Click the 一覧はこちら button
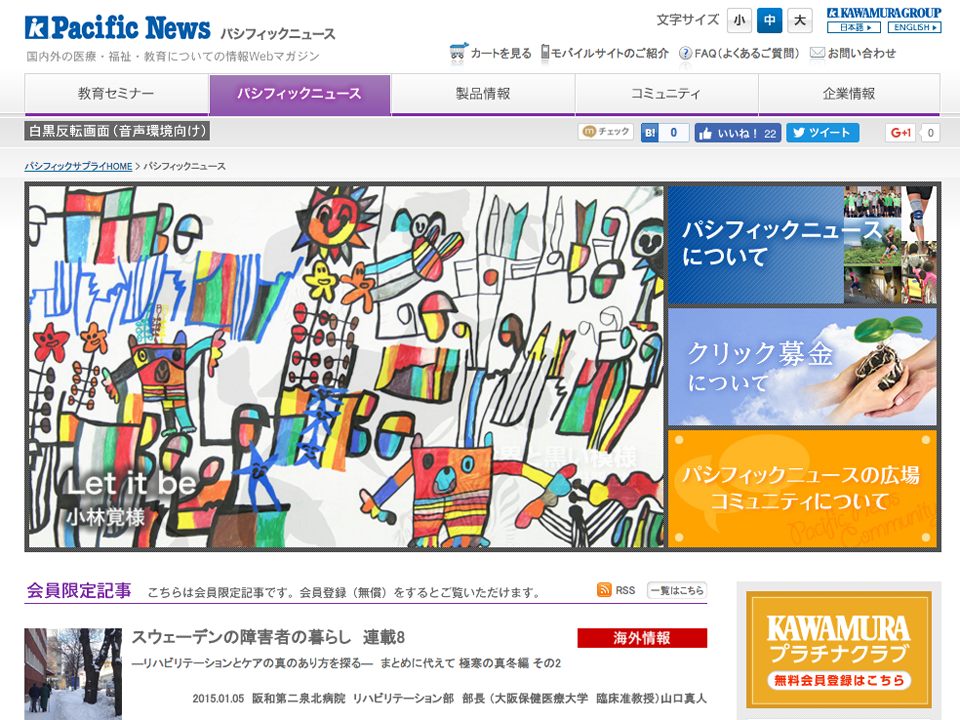This screenshot has width=960, height=720. pos(677,590)
